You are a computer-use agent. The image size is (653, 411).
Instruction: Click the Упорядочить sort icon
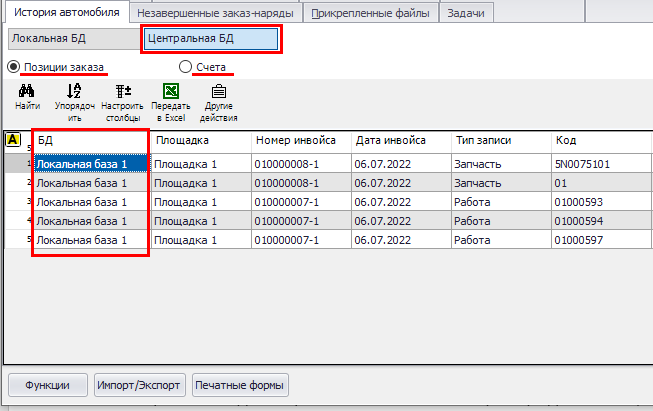pyautogui.click(x=74, y=91)
